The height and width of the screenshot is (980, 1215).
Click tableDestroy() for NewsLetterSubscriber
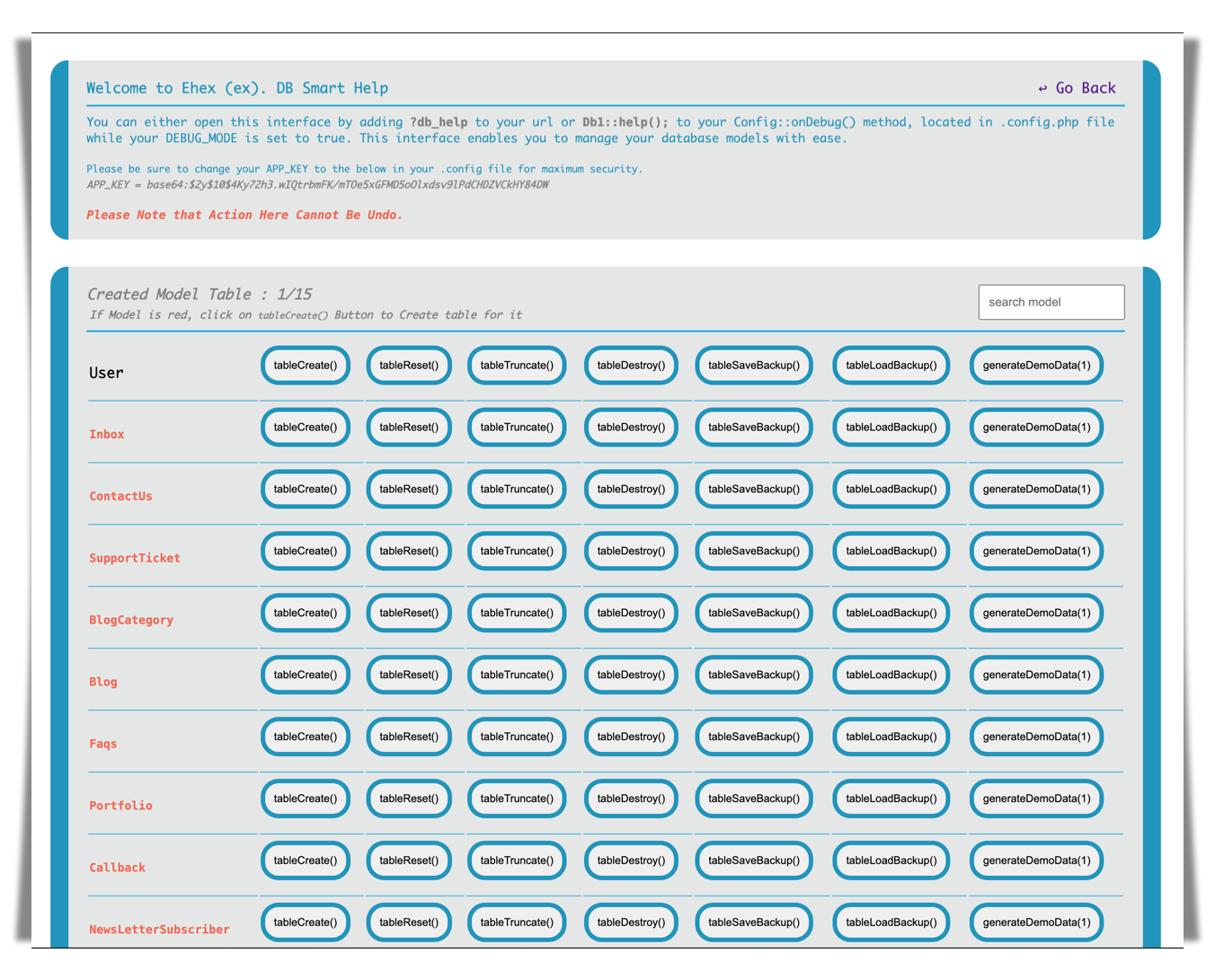631,923
